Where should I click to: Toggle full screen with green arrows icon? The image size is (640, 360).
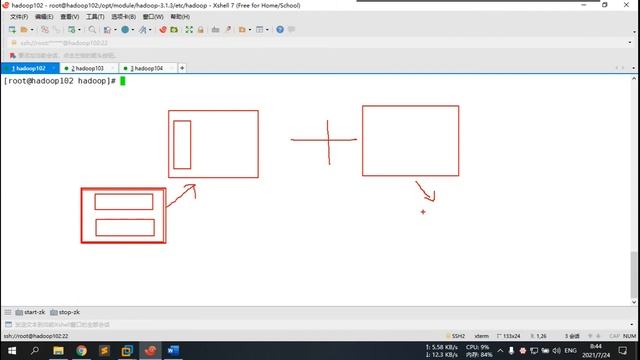pos(189,29)
